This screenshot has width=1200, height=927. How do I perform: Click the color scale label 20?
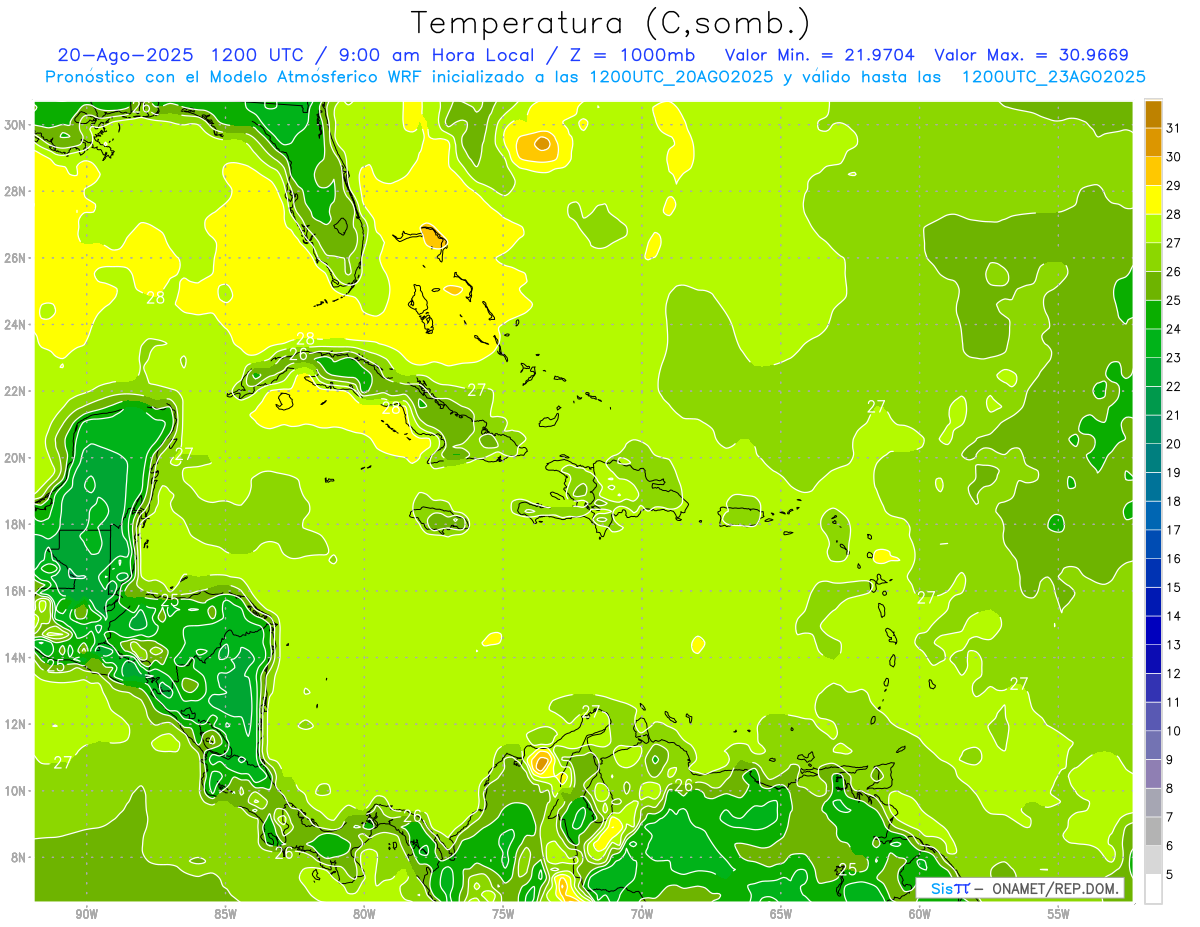[x=1174, y=444]
